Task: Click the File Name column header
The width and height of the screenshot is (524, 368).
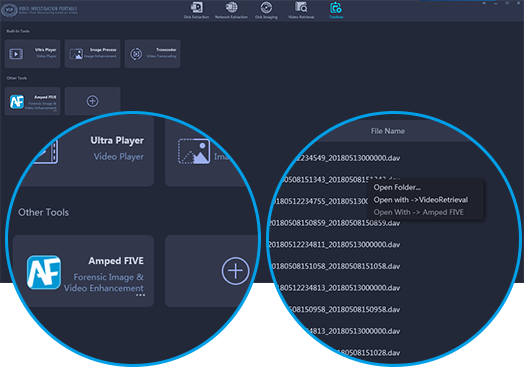Action: click(388, 131)
